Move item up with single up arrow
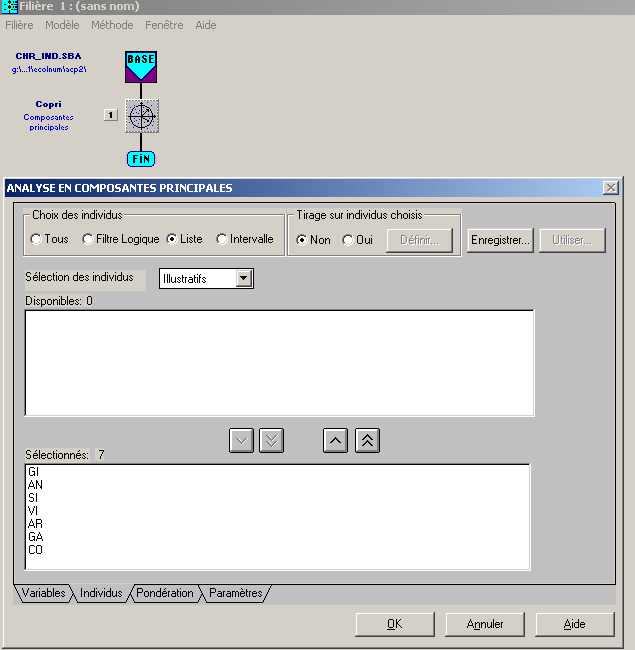The height and width of the screenshot is (650, 635). pos(335,440)
